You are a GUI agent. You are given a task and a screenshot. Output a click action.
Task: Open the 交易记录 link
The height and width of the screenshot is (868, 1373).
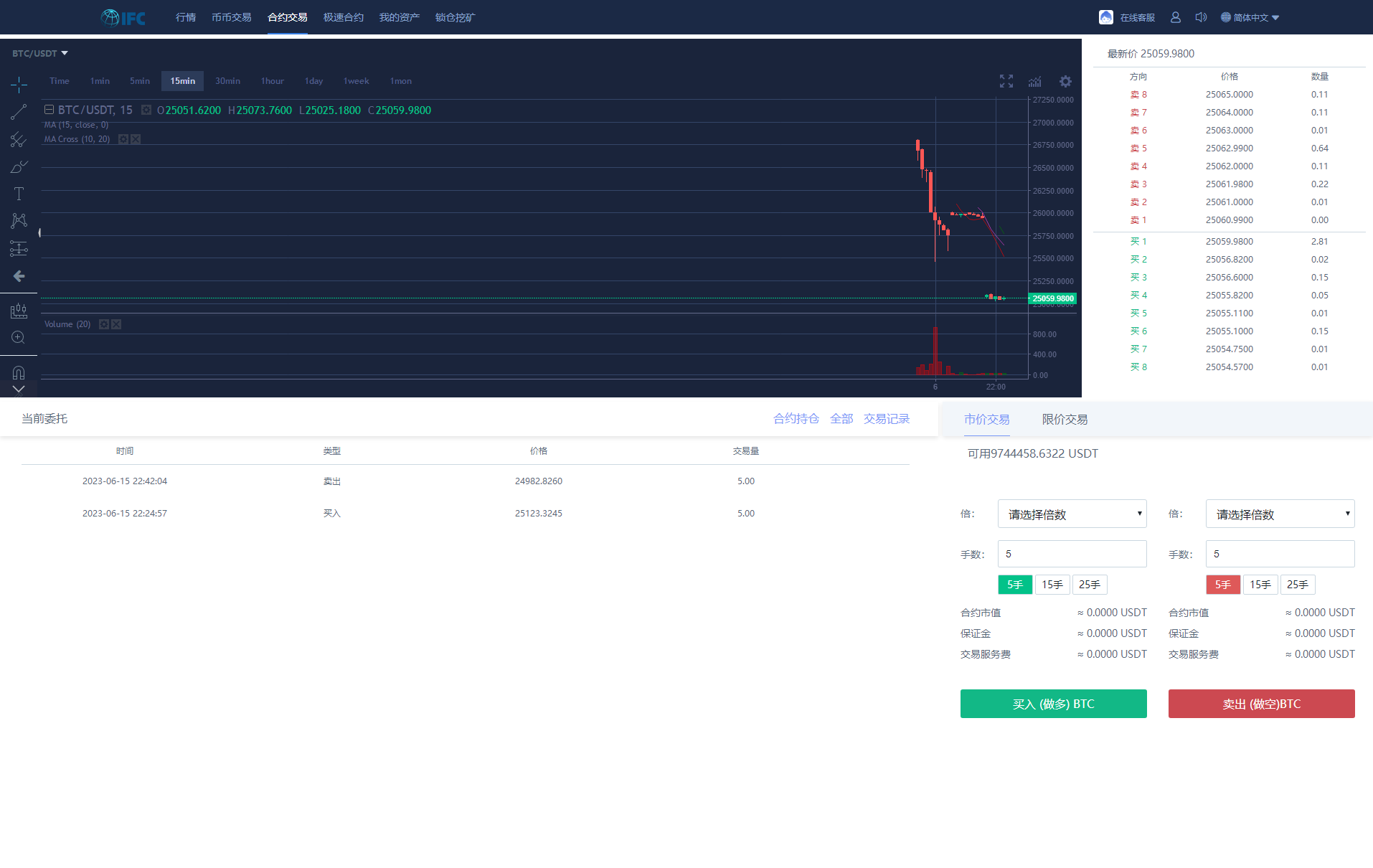[x=887, y=419]
